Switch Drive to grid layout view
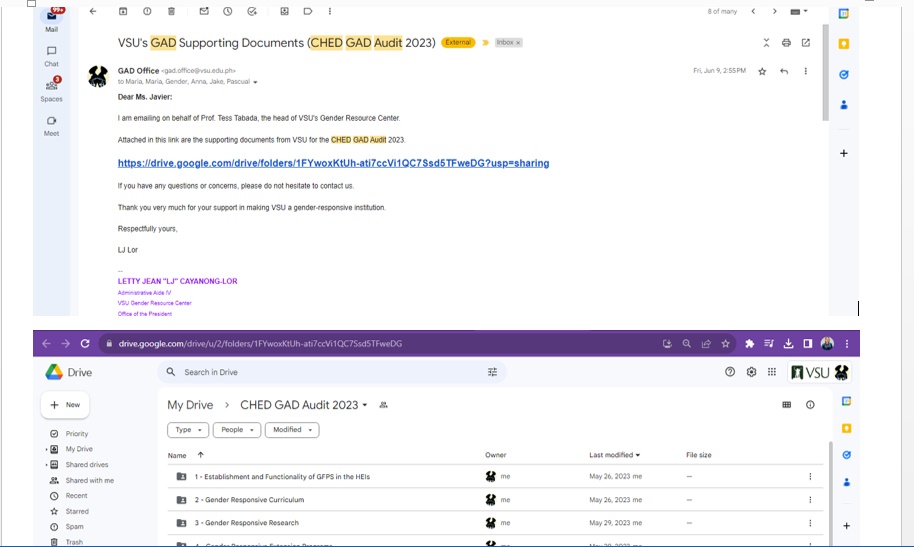 click(787, 405)
